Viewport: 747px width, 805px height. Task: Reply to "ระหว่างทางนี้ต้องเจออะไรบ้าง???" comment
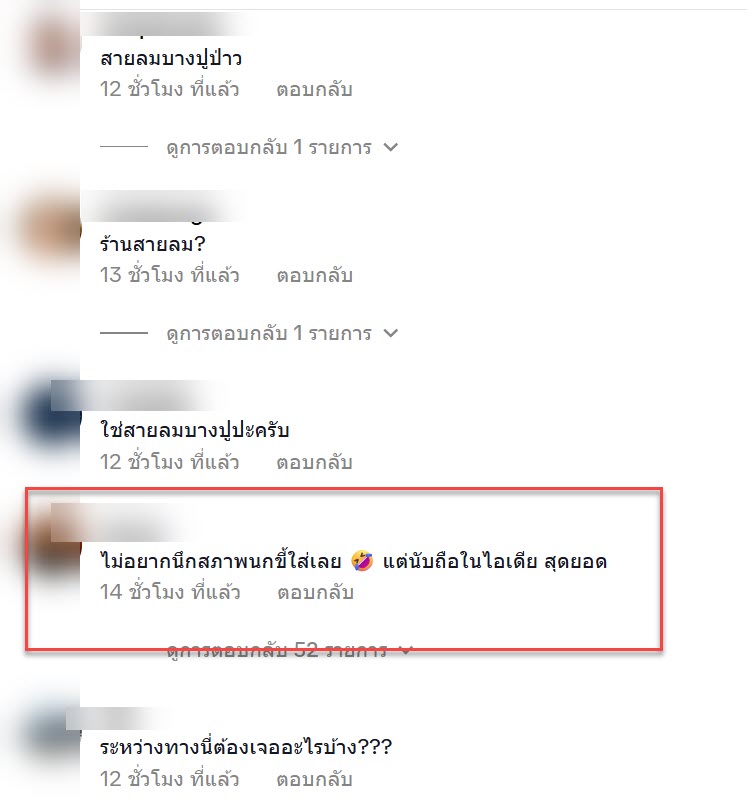click(x=314, y=779)
